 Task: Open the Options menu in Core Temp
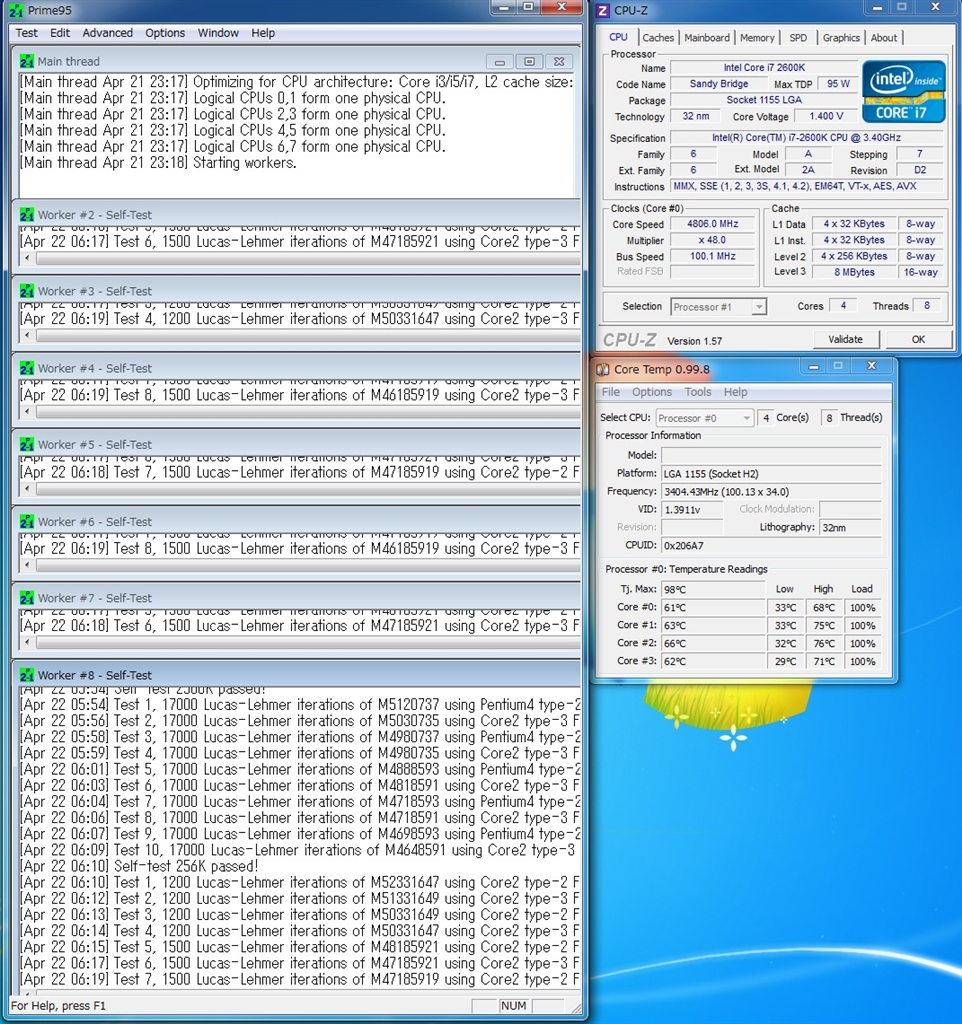(652, 392)
